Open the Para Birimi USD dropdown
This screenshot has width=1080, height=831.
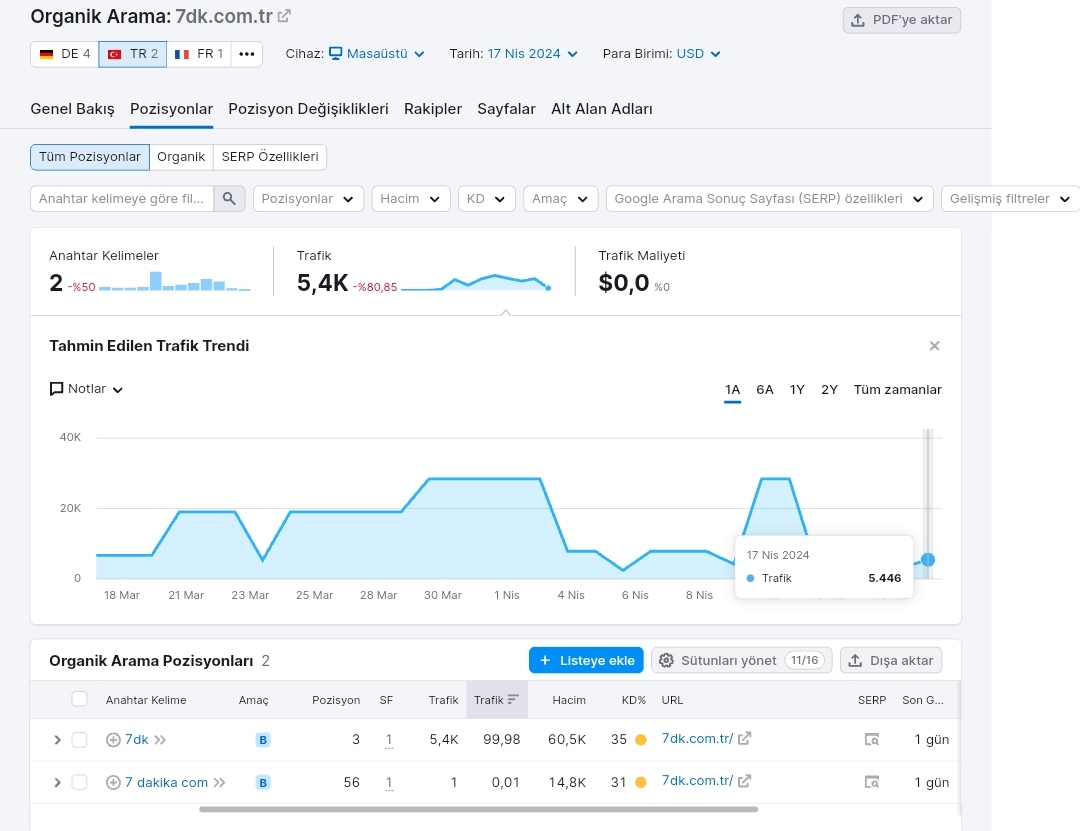pyautogui.click(x=698, y=54)
